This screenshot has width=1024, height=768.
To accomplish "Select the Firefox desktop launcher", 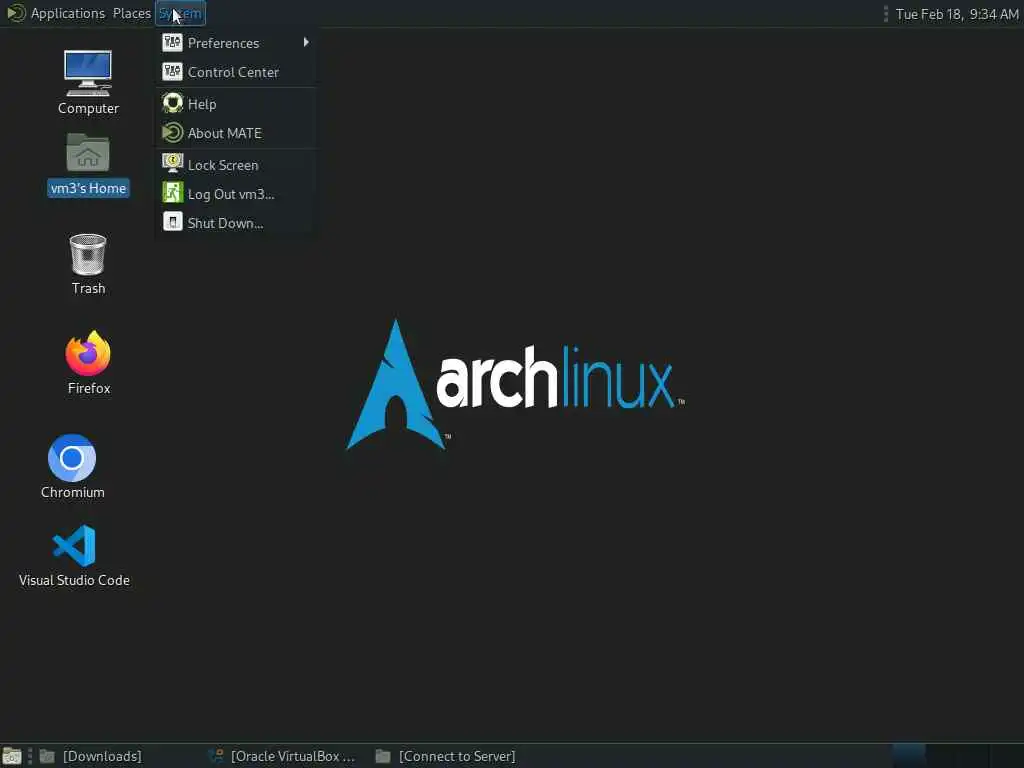I will [88, 363].
